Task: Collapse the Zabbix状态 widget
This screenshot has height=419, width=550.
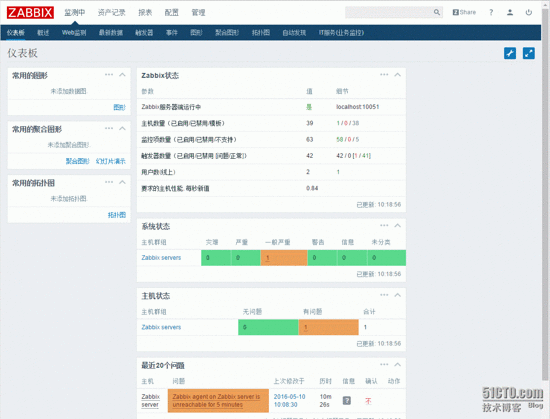Action: (398, 75)
